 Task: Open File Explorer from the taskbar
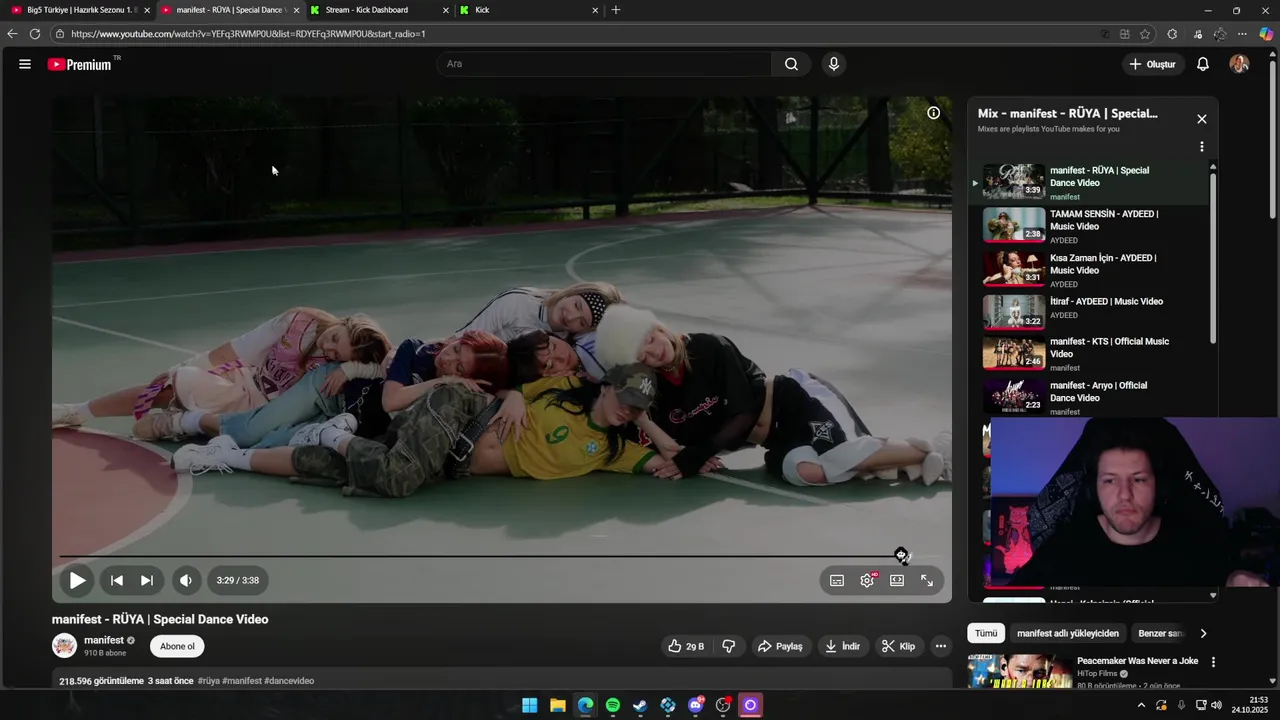point(558,705)
